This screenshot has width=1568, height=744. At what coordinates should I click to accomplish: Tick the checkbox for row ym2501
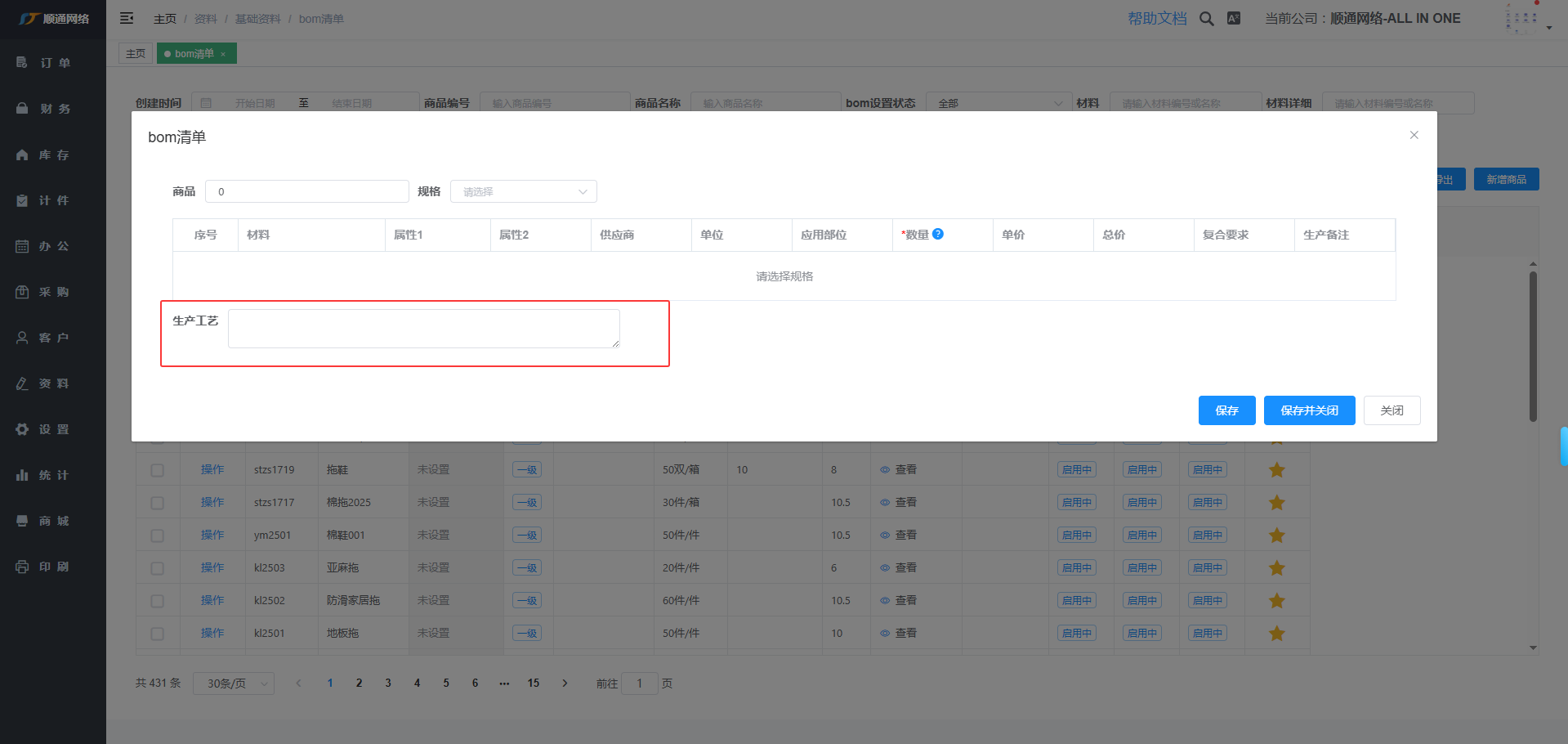158,536
